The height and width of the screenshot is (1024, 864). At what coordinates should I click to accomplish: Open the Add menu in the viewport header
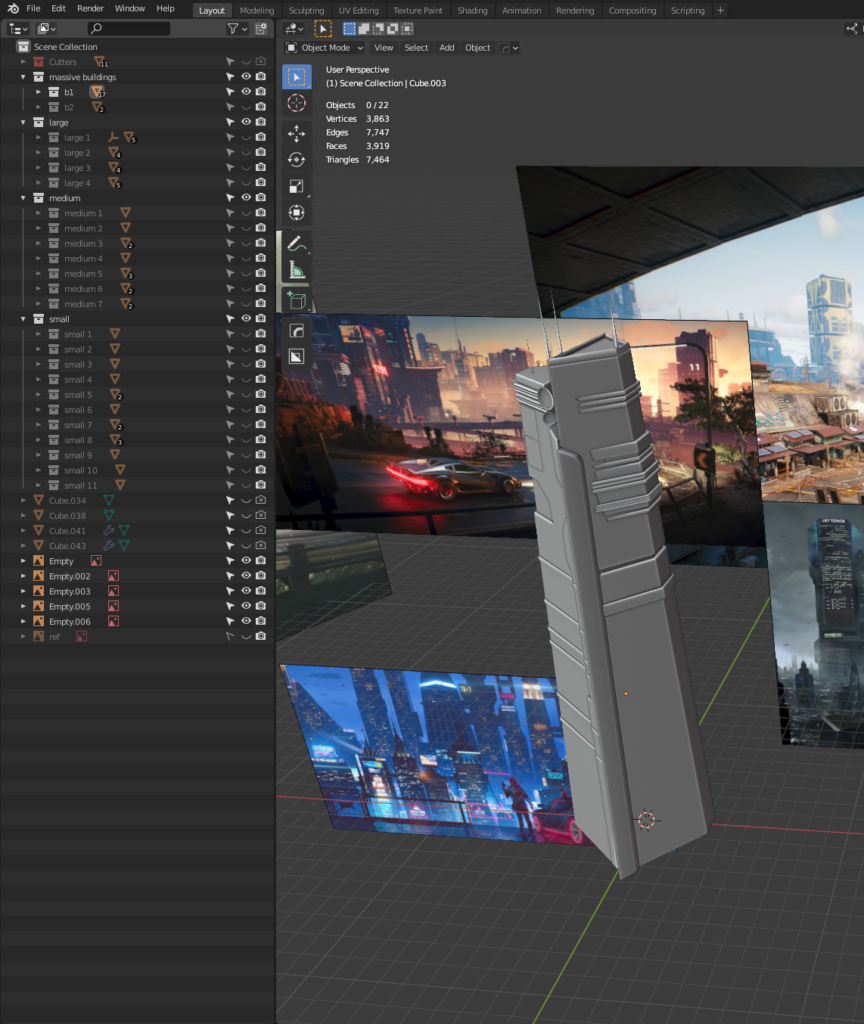click(446, 48)
